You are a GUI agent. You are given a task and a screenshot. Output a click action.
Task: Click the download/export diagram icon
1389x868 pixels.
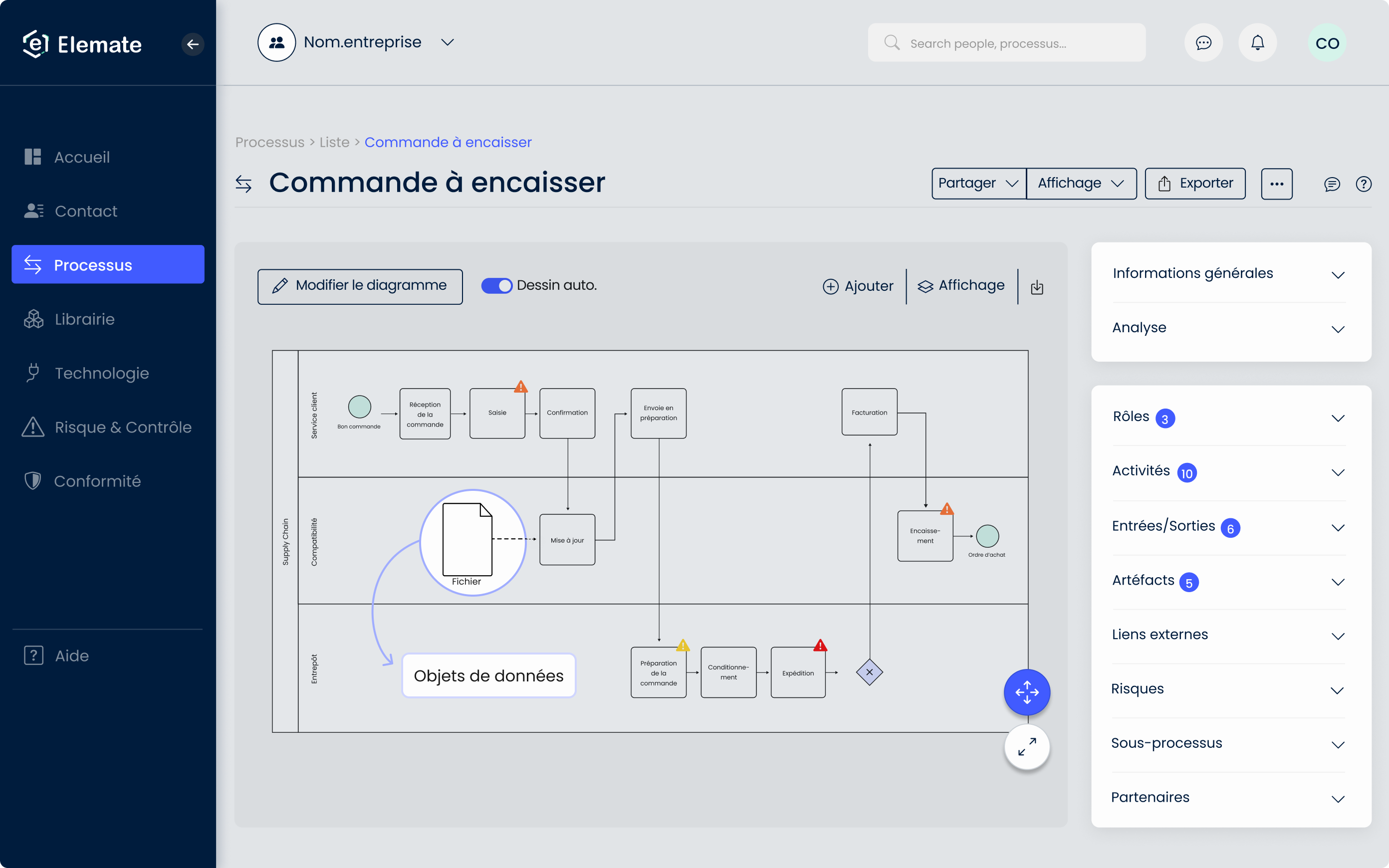coord(1037,286)
